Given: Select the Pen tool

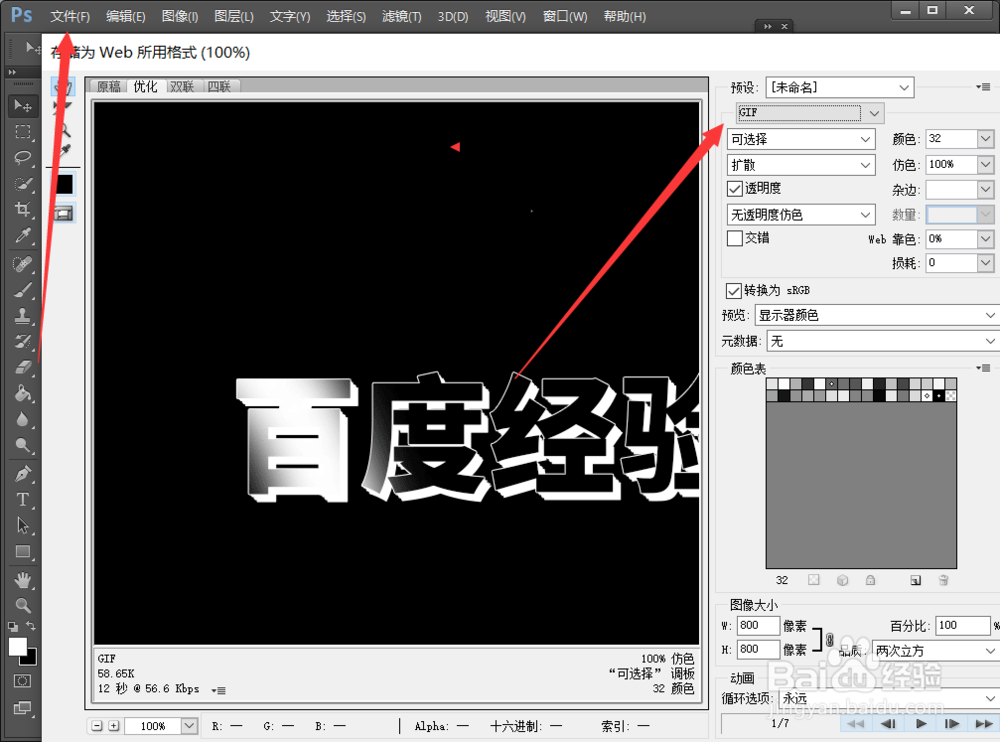Looking at the screenshot, I should pyautogui.click(x=23, y=473).
